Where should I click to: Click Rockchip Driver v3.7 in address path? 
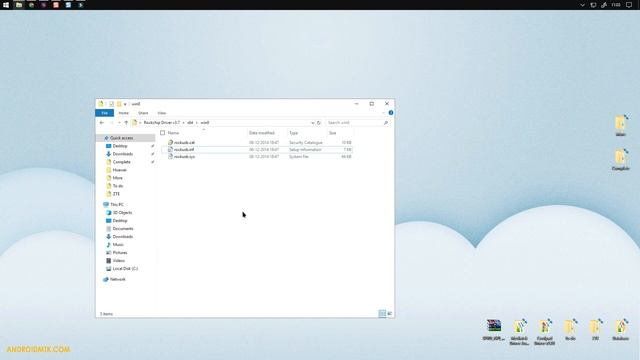[161, 122]
